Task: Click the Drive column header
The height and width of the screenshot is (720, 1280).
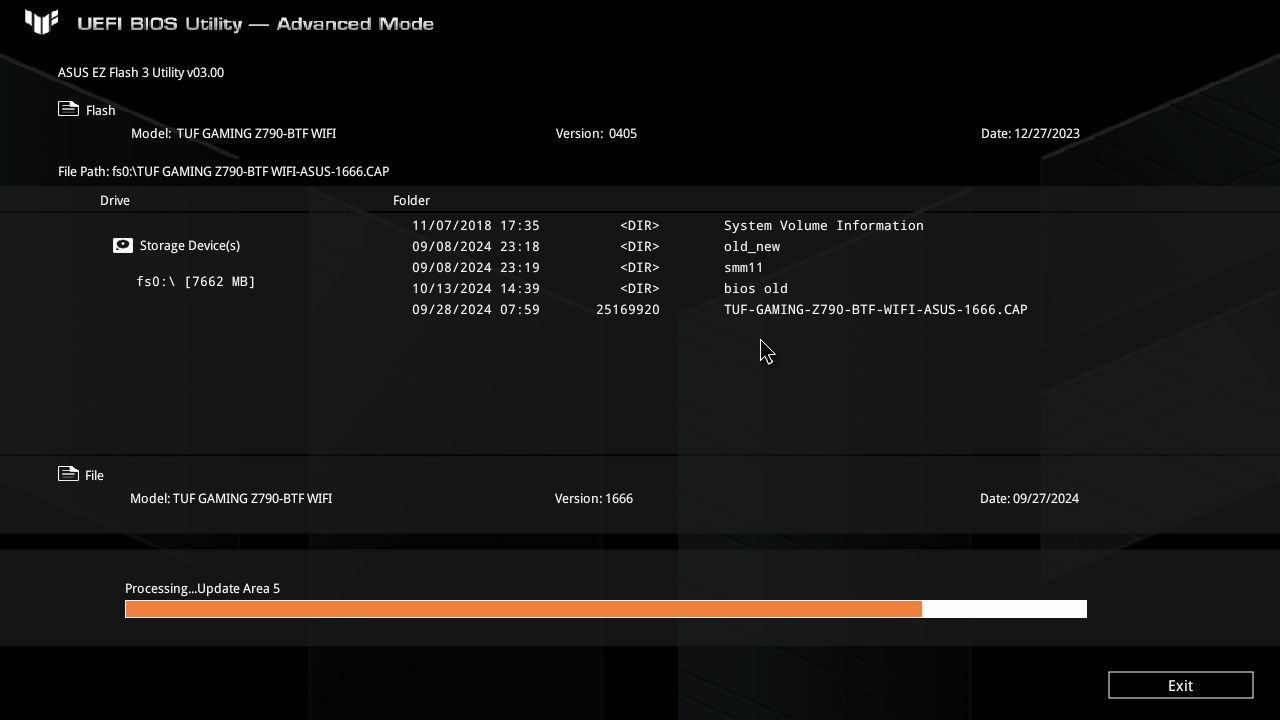Action: click(x=115, y=200)
